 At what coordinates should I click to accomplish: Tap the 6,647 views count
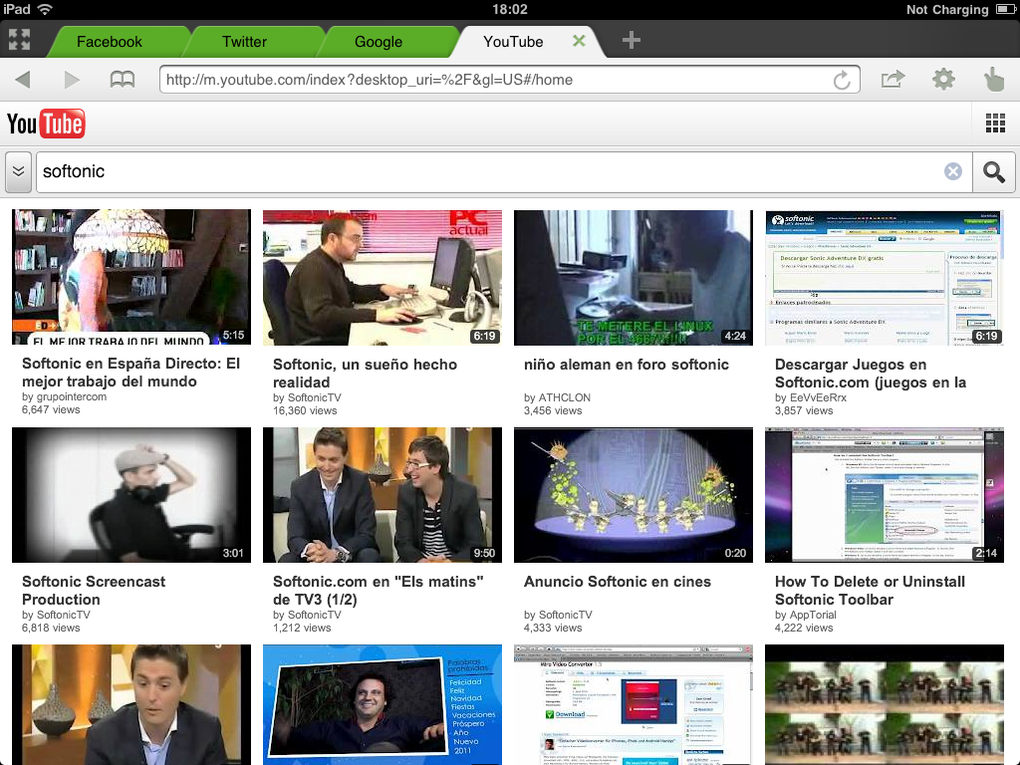(x=51, y=410)
